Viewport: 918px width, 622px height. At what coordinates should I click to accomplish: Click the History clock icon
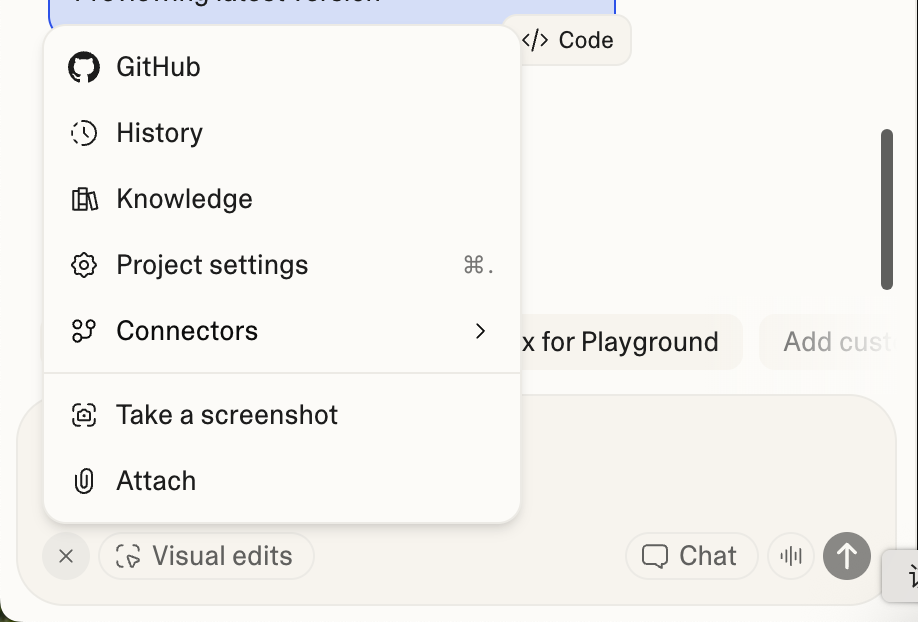pos(84,133)
